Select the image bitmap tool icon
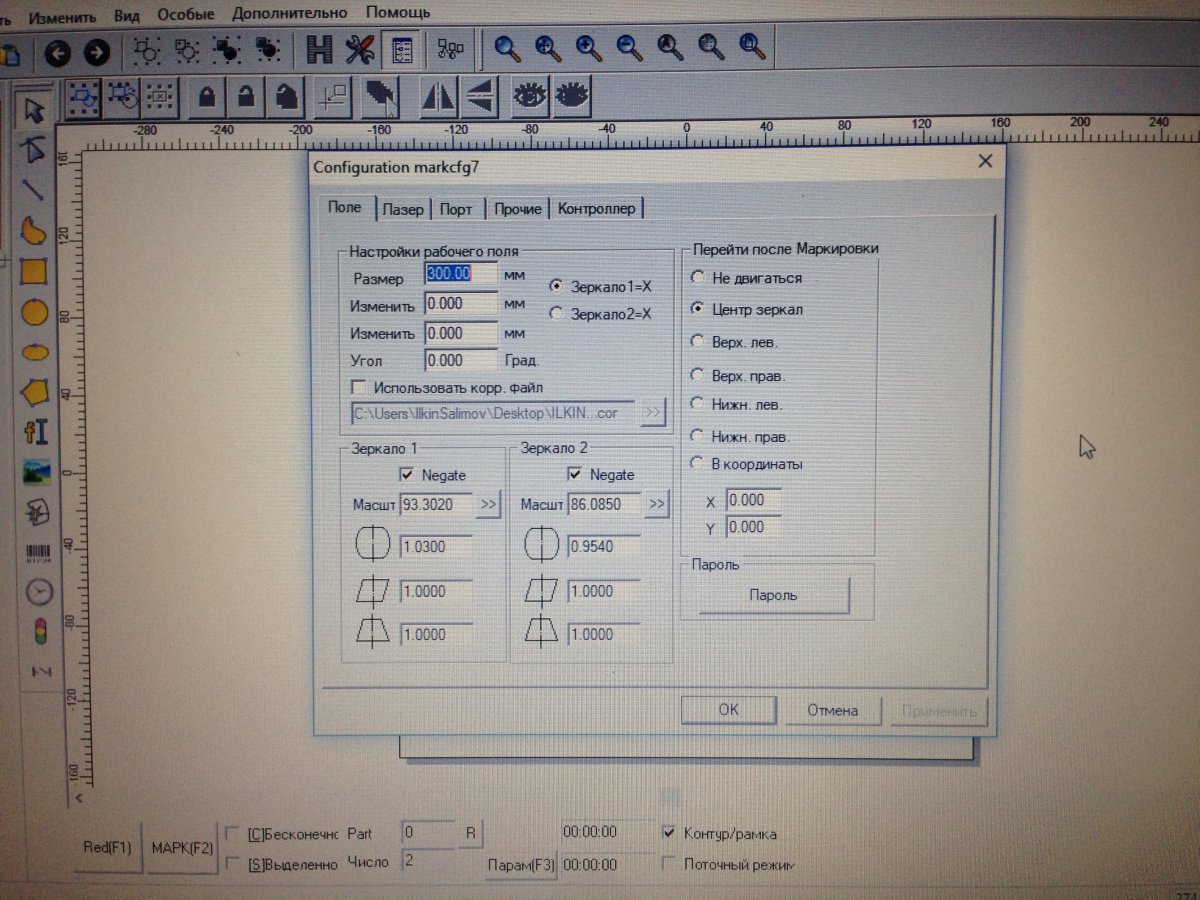Image resolution: width=1200 pixels, height=900 pixels. coord(37,471)
